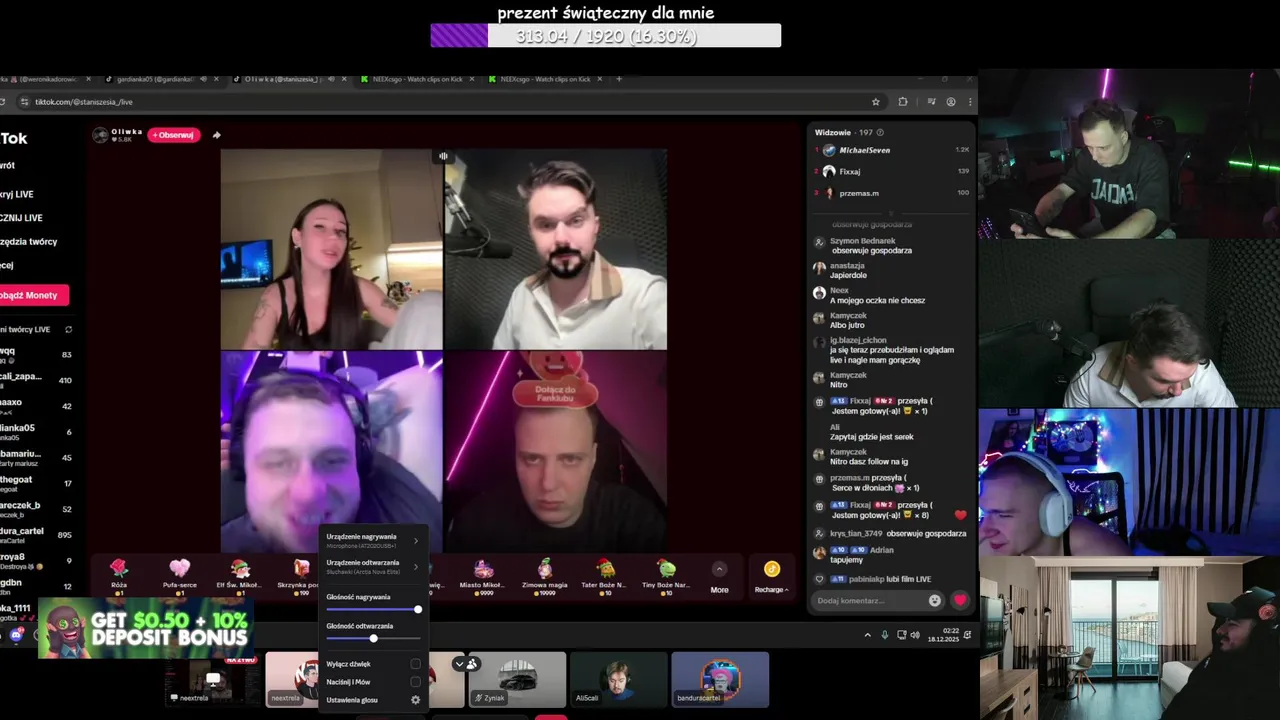
Task: Expand the More gifts arrow
Action: 719,570
